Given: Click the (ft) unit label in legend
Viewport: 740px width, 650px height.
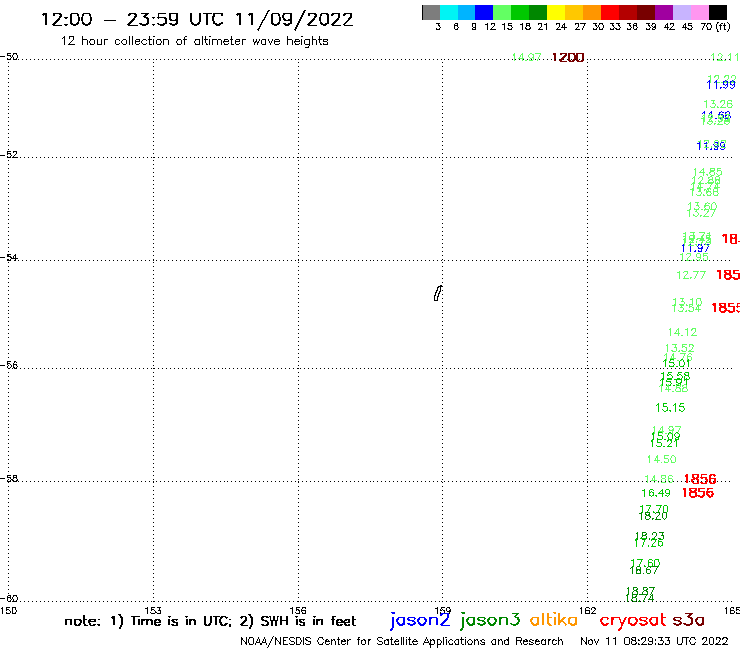Looking at the screenshot, I should click(x=722, y=26).
